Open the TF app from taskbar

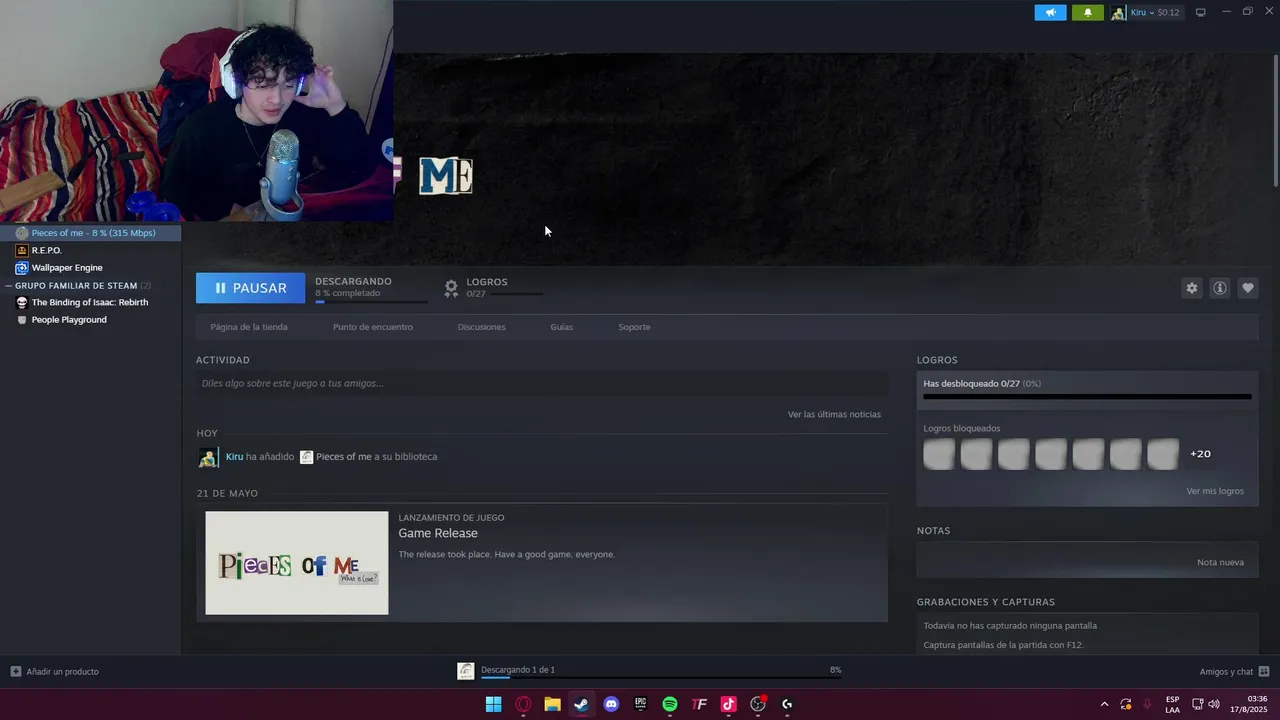click(x=699, y=704)
